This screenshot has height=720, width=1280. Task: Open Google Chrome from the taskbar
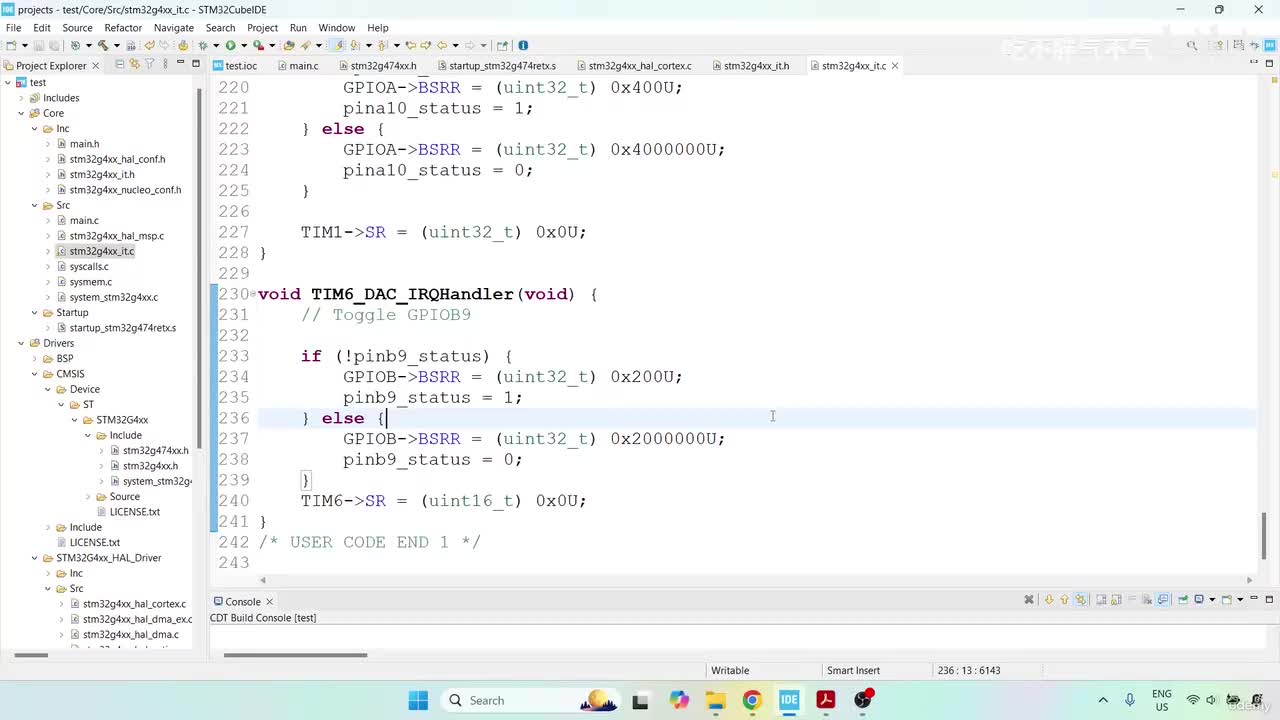pos(752,700)
